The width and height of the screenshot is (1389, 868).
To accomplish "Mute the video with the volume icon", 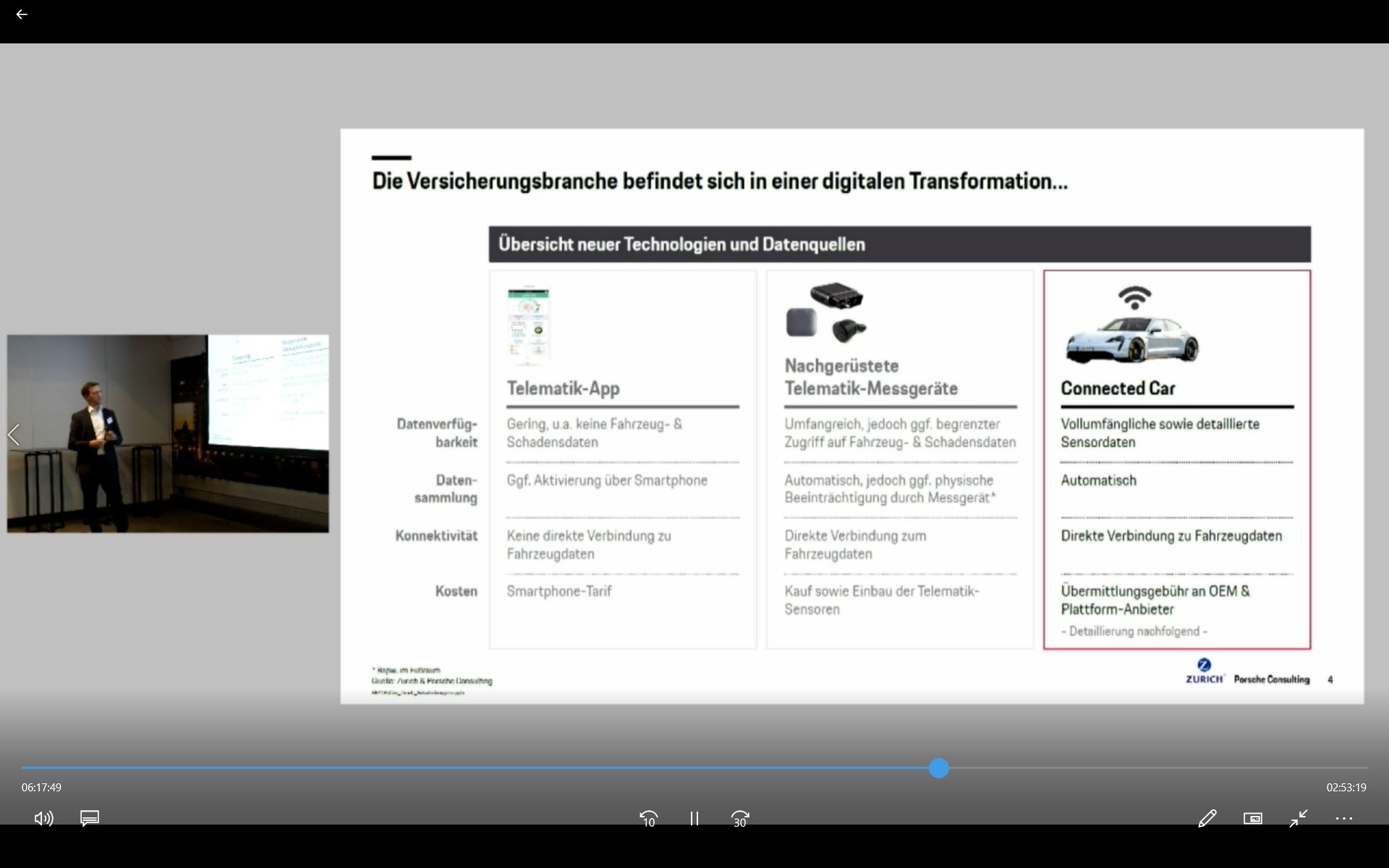I will (43, 818).
